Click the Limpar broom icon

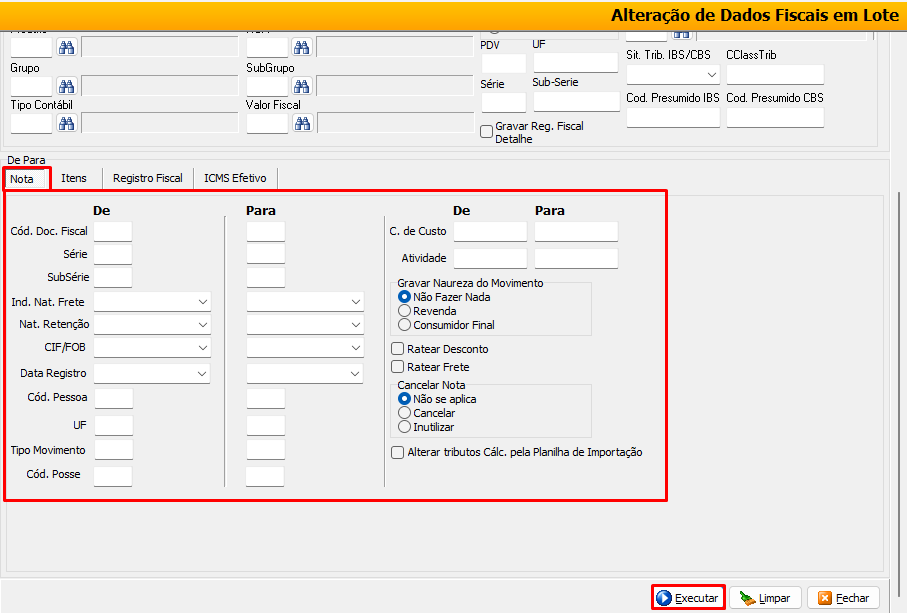[x=746, y=598]
